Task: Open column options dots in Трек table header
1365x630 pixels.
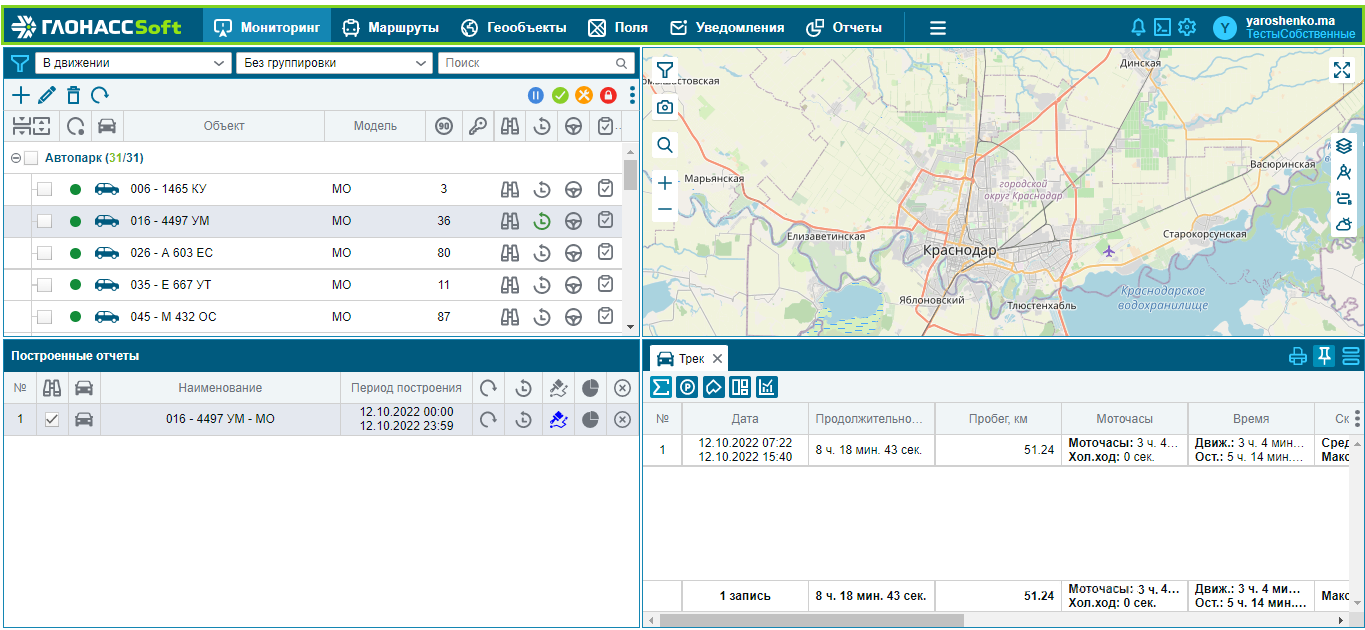Action: (x=1357, y=419)
